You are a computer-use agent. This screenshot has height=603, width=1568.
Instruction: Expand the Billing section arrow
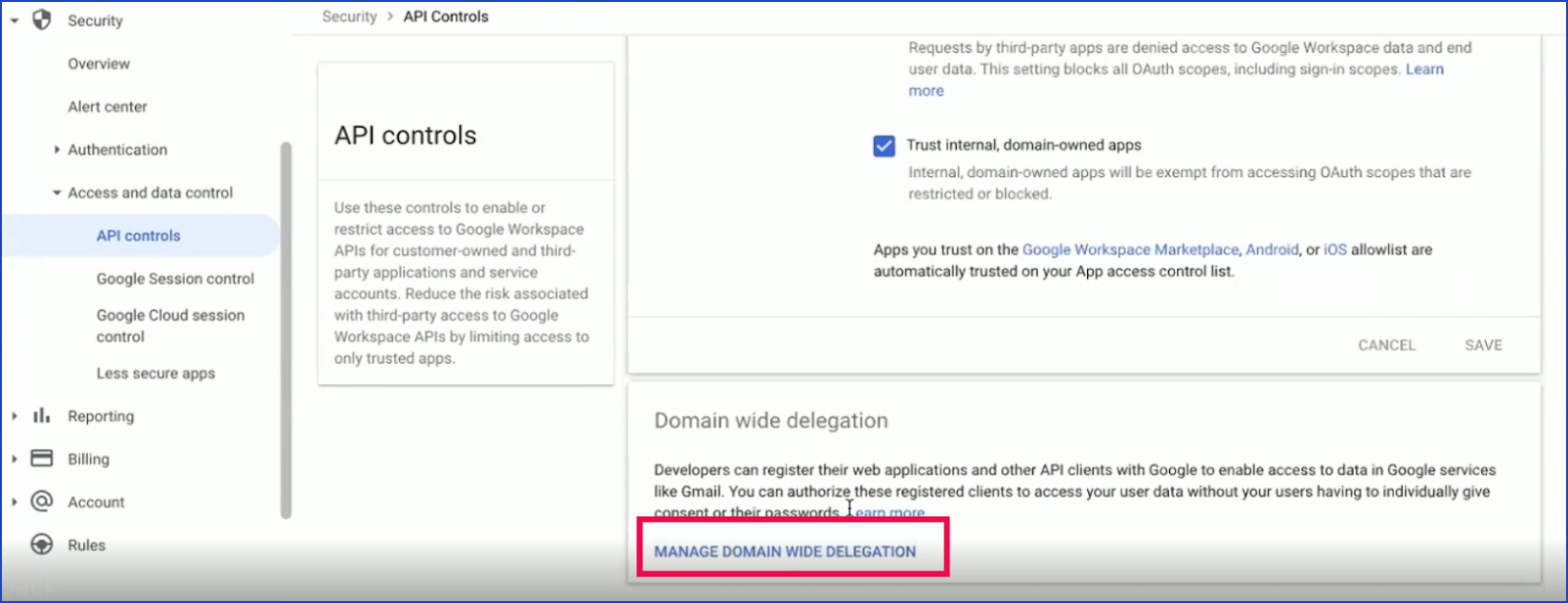(x=15, y=459)
